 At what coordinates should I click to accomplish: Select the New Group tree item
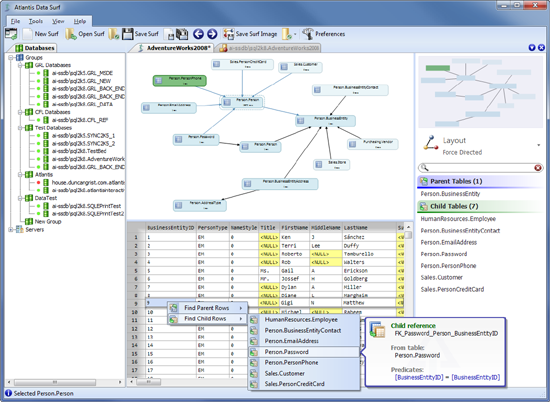click(48, 222)
